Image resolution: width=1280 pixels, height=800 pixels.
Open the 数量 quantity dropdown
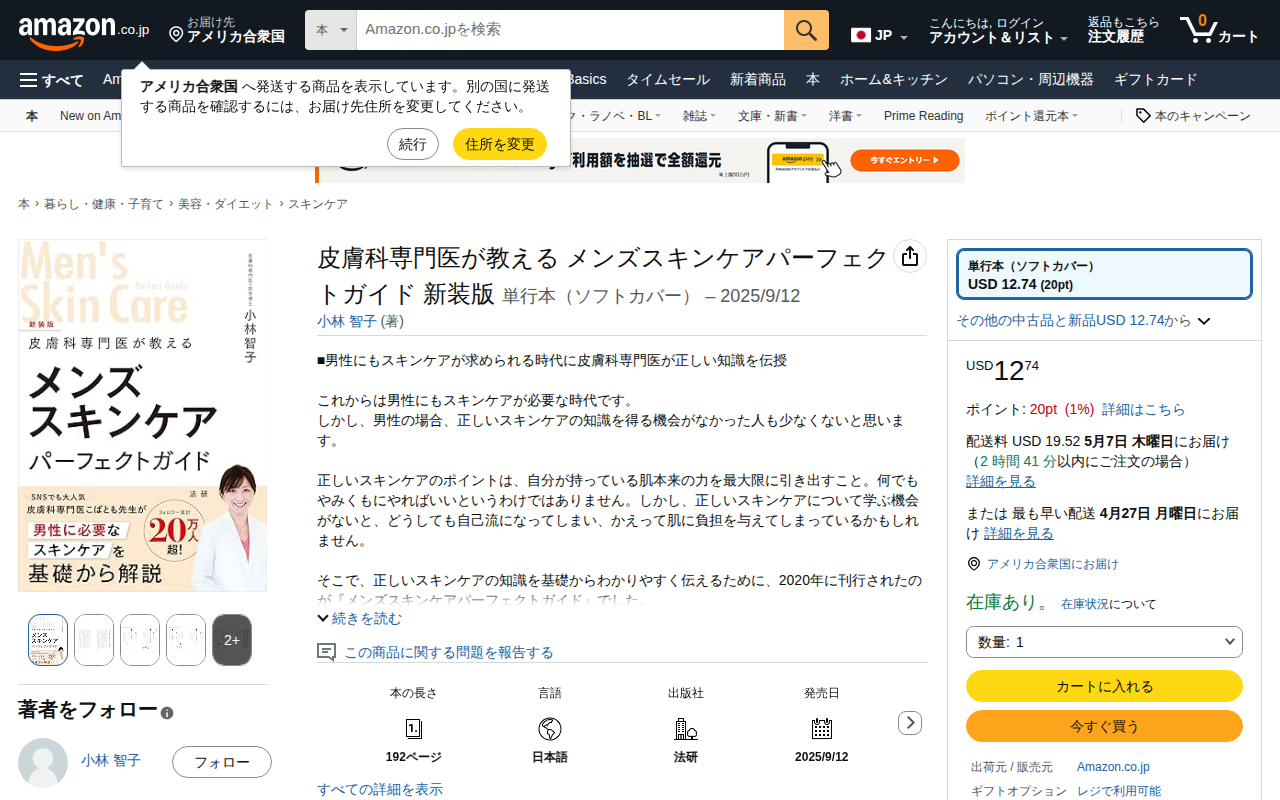click(1104, 642)
